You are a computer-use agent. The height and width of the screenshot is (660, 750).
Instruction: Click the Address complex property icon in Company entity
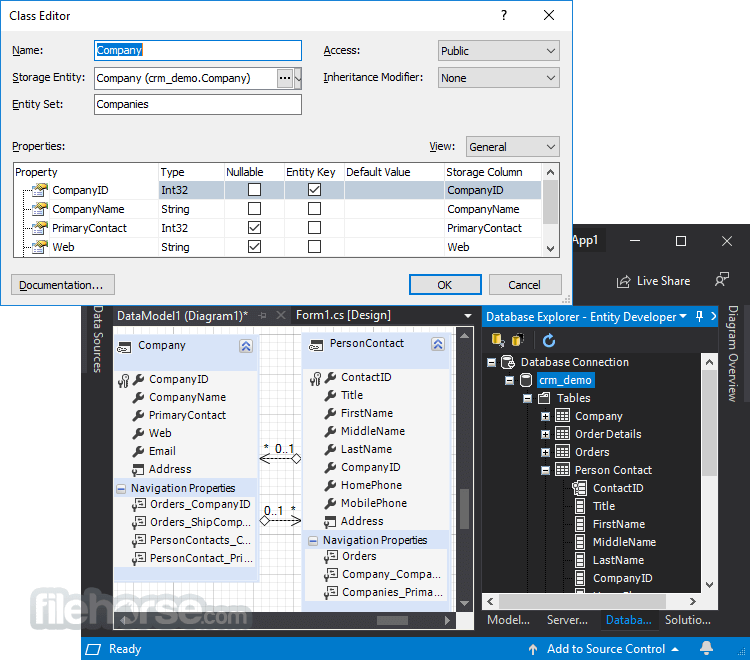(138, 470)
